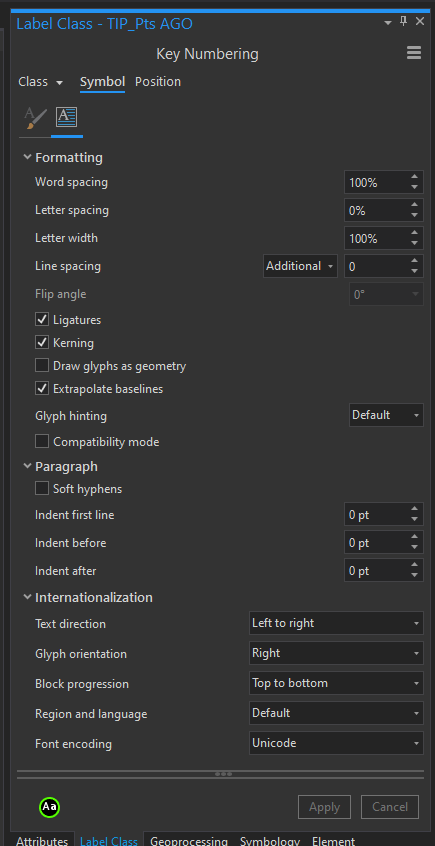Open pane options arrow in title bar
The height and width of the screenshot is (846, 435).
(388, 23)
